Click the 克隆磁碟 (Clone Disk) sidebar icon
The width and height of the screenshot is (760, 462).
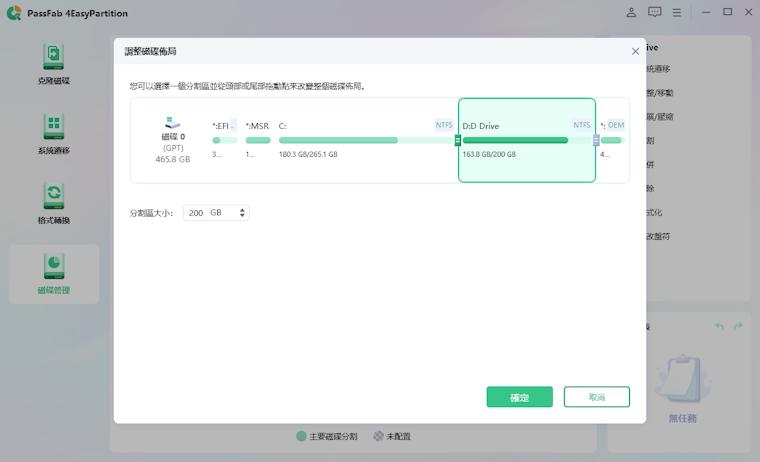(x=53, y=57)
